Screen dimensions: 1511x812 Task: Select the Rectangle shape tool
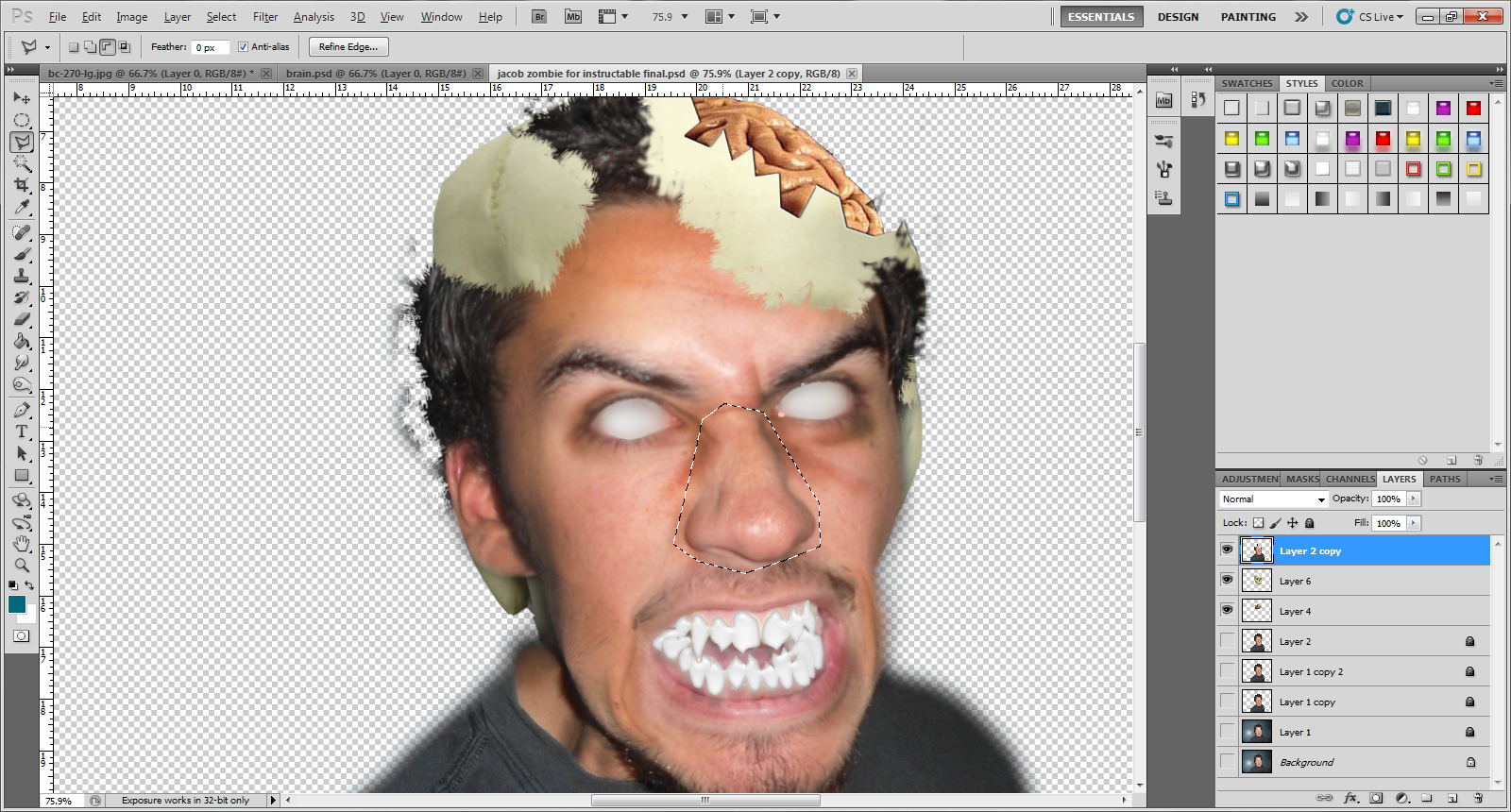tap(22, 475)
